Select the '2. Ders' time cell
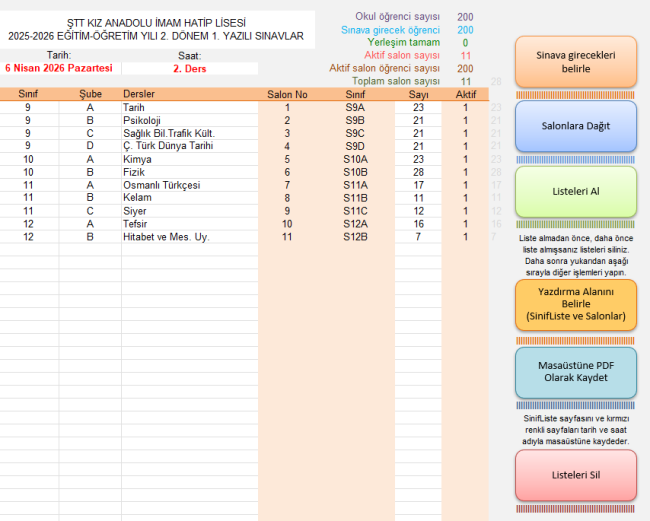Viewport: 650px width, 521px height. (x=189, y=69)
